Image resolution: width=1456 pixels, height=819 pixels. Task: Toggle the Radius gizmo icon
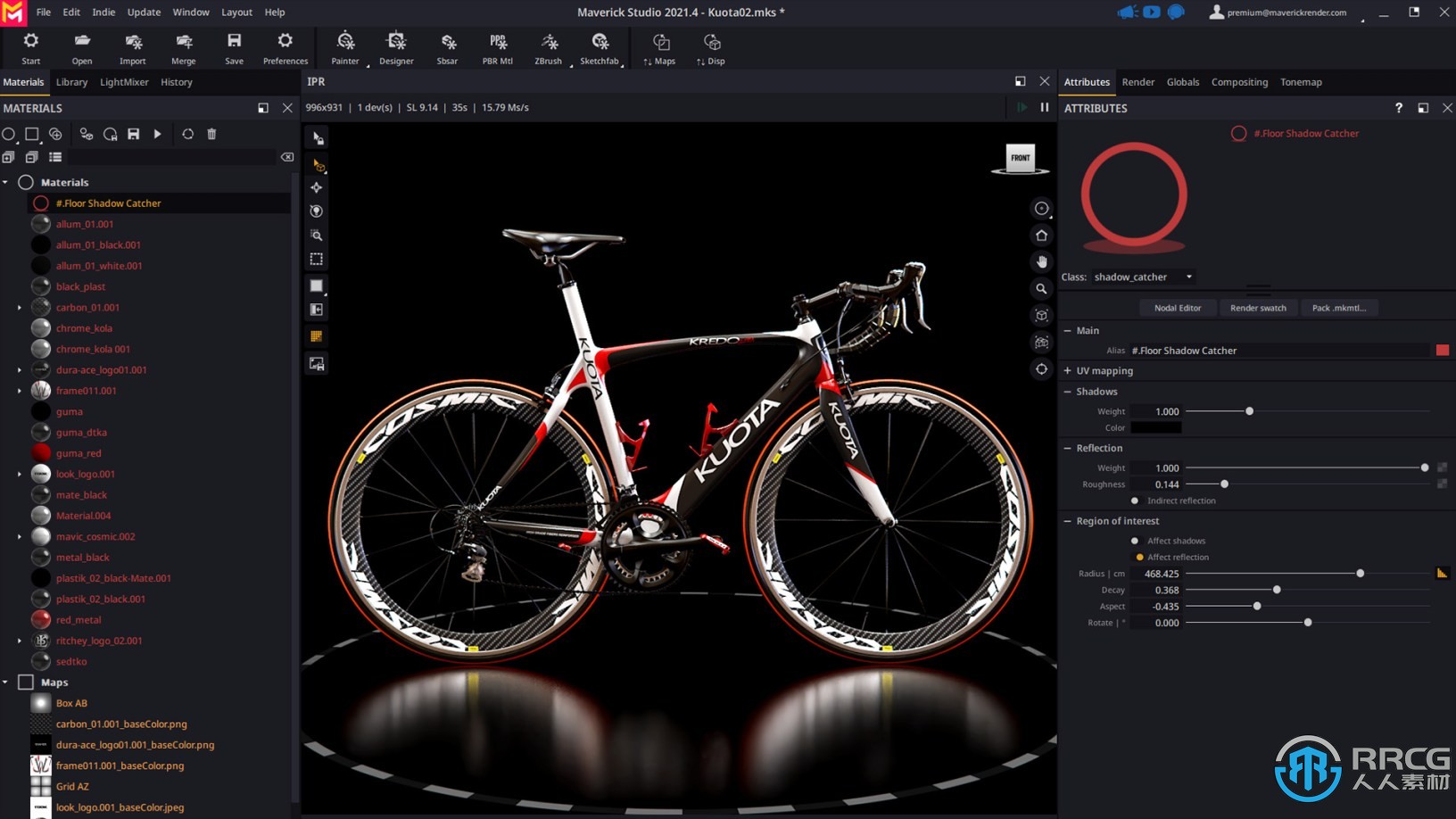coord(1442,573)
